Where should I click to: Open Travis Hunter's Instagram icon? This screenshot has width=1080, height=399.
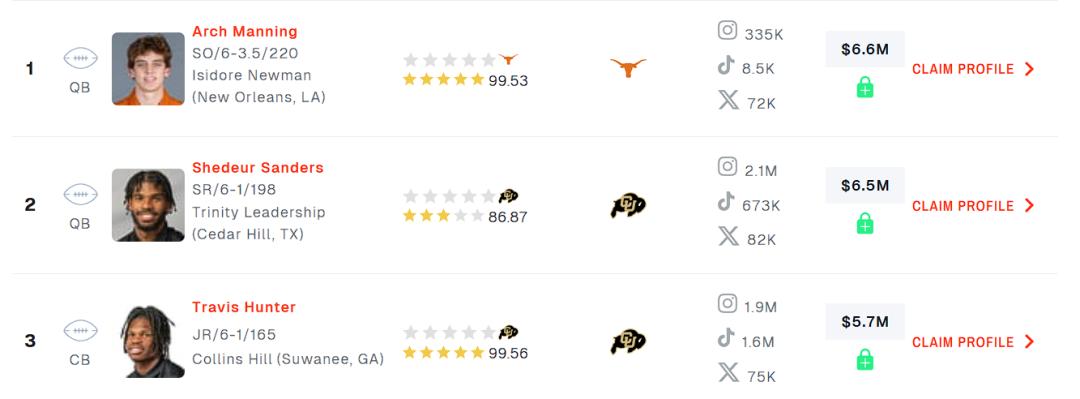point(727,303)
